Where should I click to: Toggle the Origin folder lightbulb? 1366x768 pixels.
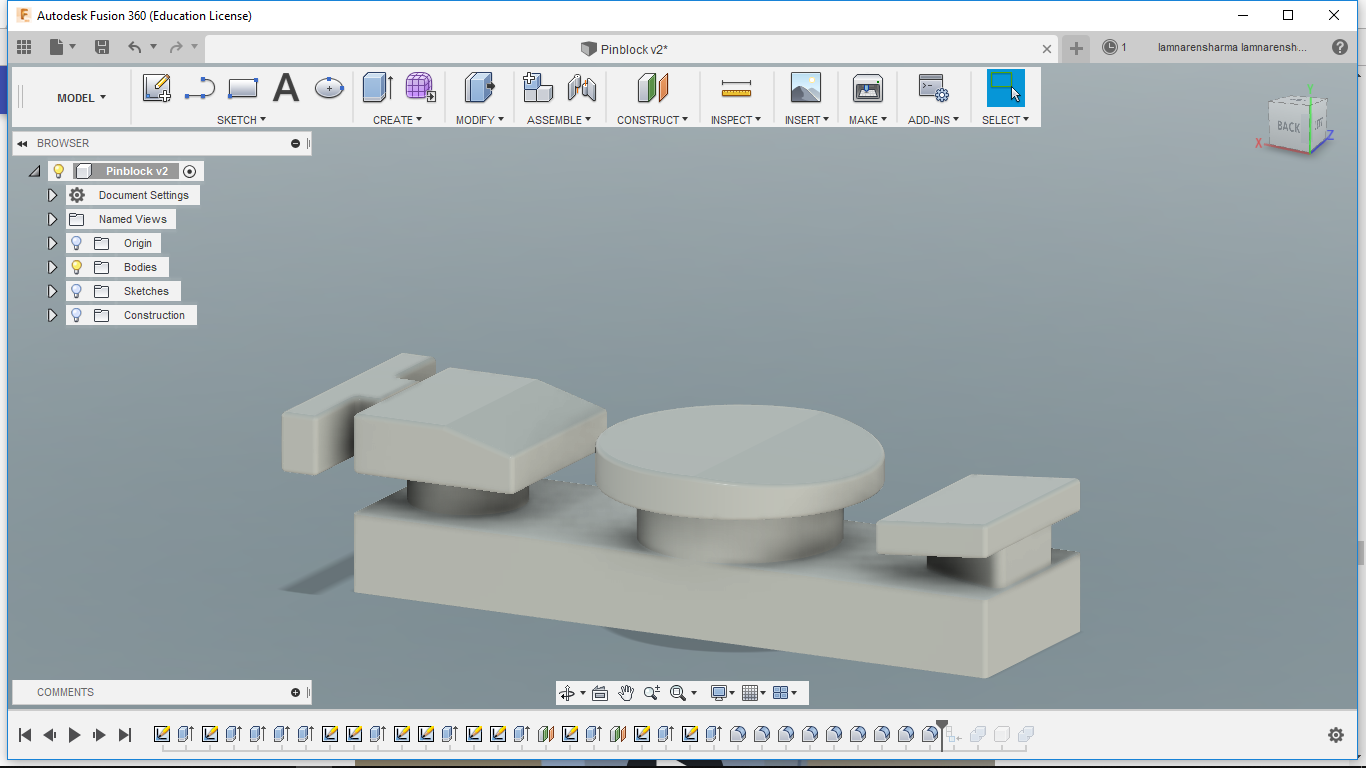click(x=76, y=243)
